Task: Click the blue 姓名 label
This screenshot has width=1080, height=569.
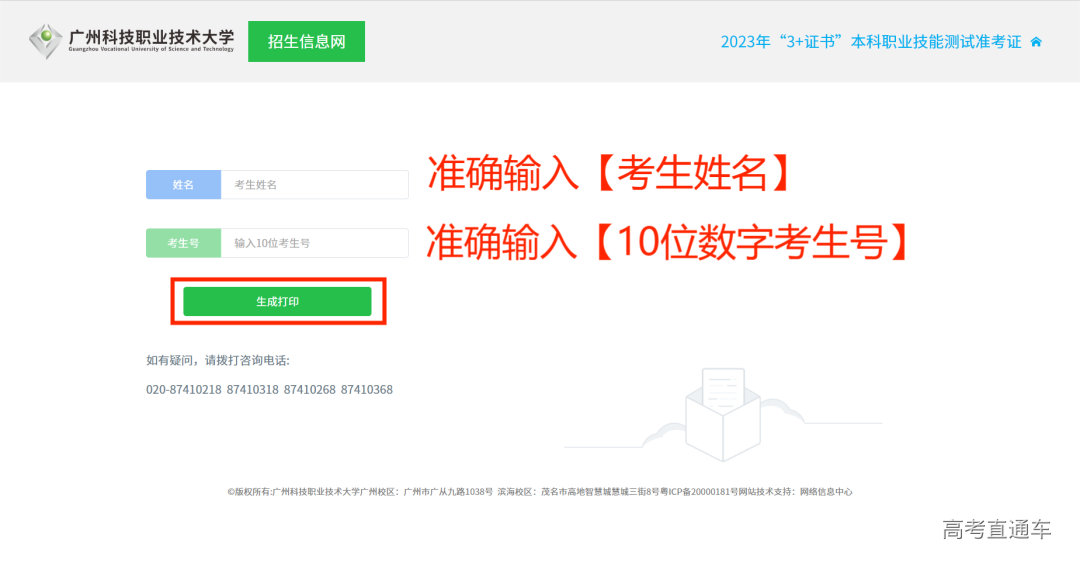Action: coord(183,185)
